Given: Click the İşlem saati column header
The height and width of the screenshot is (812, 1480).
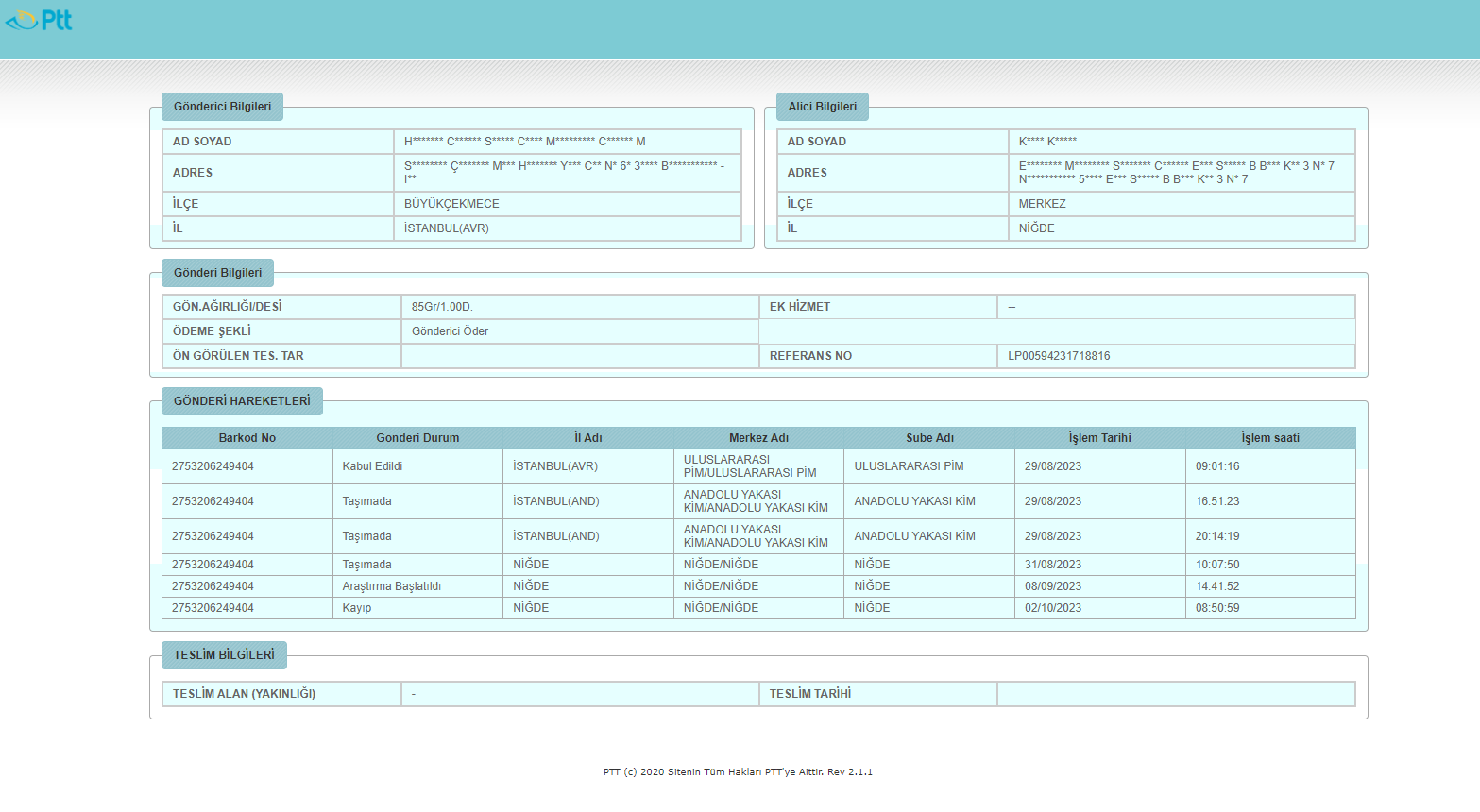Looking at the screenshot, I should point(1270,438).
